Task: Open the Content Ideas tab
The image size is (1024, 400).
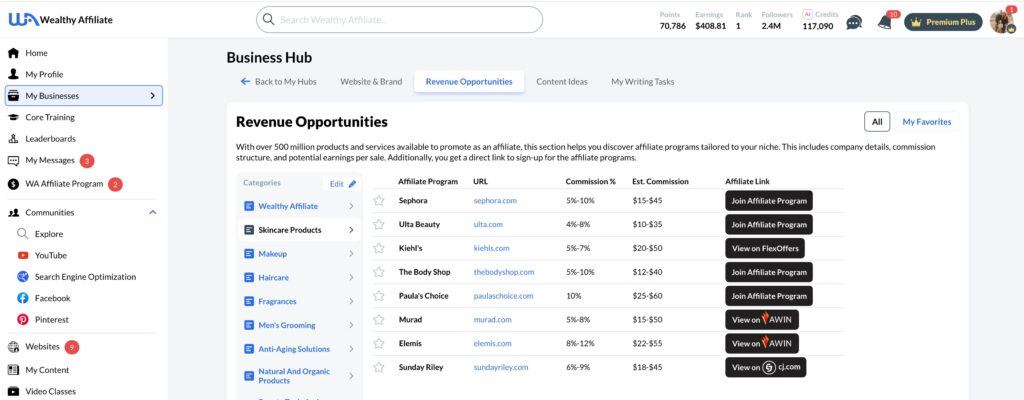Action: point(562,82)
